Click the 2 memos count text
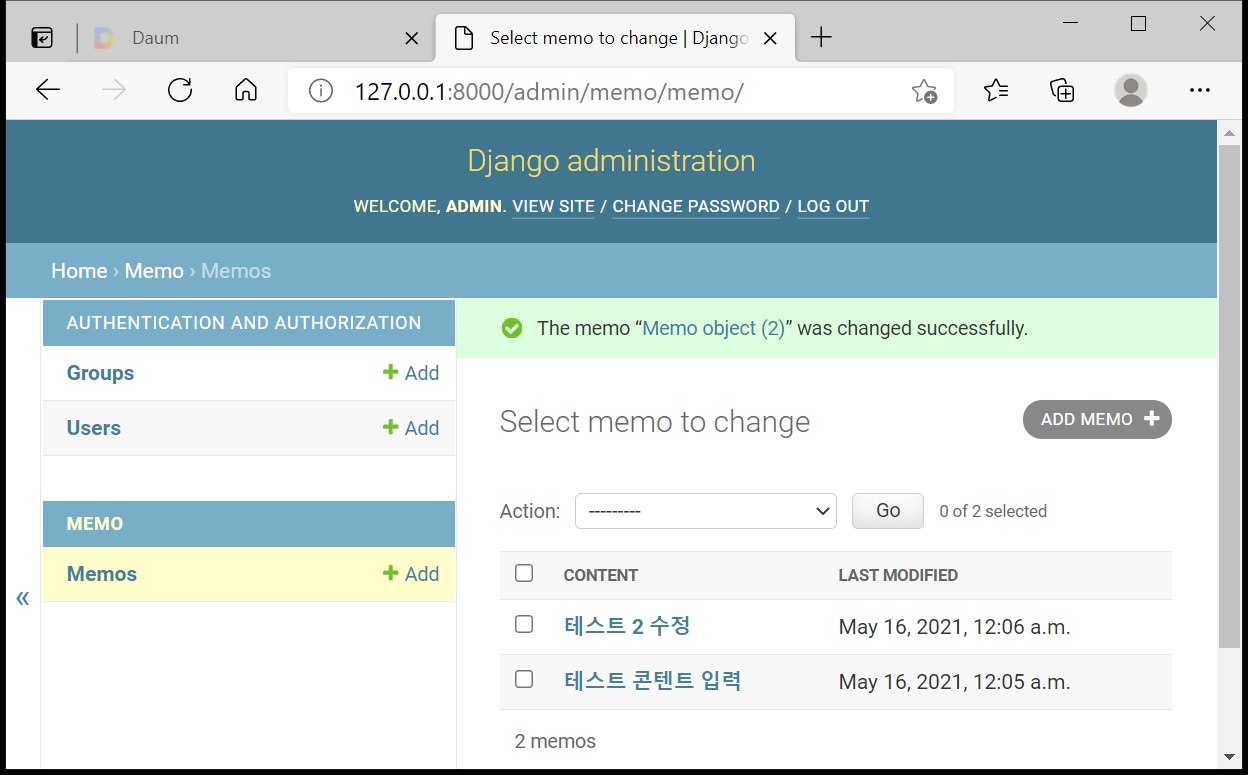1248x775 pixels. pyautogui.click(x=555, y=741)
